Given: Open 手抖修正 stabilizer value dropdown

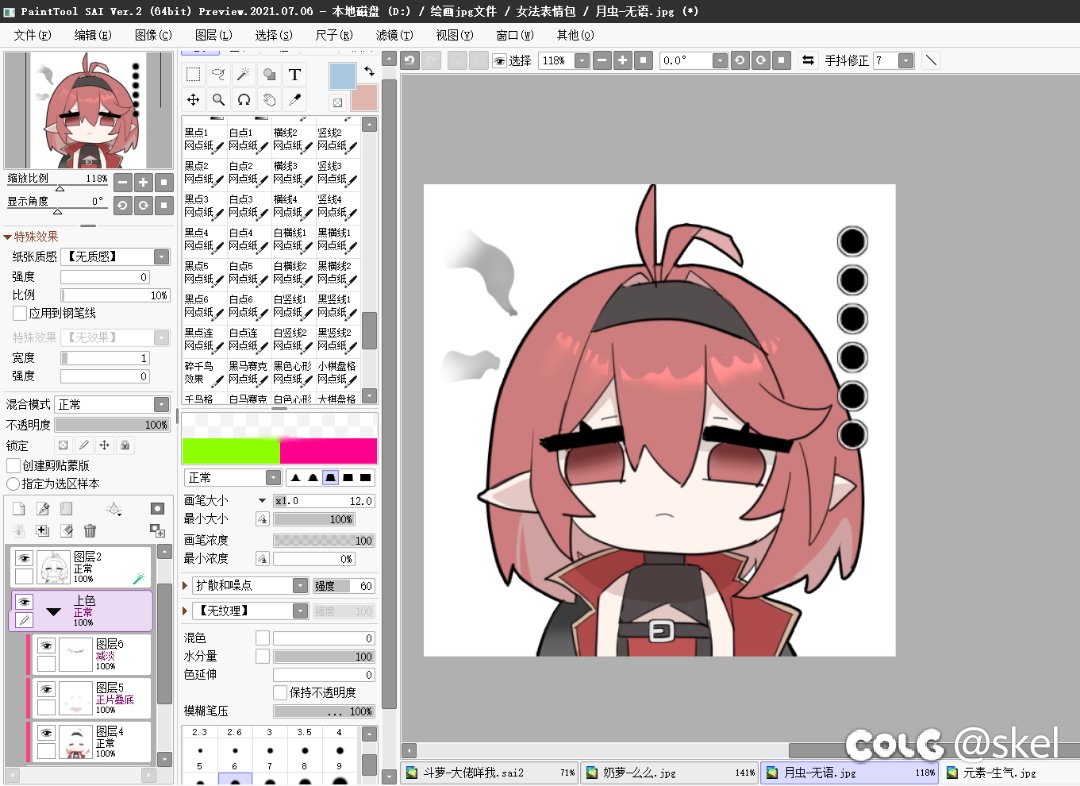Looking at the screenshot, I should coord(906,61).
